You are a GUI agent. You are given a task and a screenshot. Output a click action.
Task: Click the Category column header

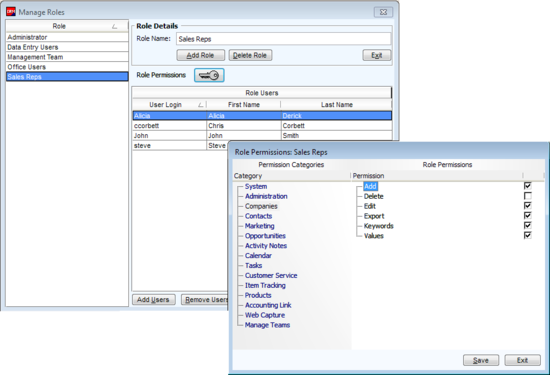click(291, 176)
